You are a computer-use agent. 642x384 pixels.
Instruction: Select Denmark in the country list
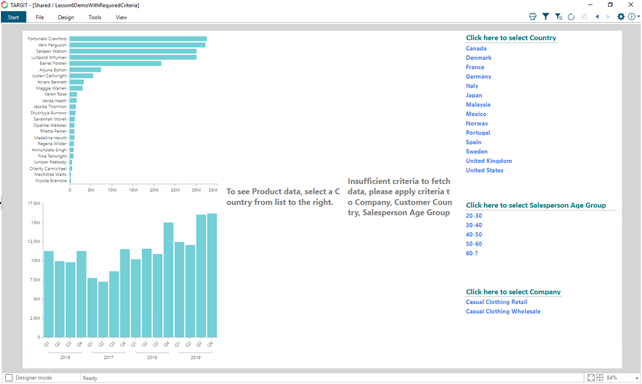478,58
